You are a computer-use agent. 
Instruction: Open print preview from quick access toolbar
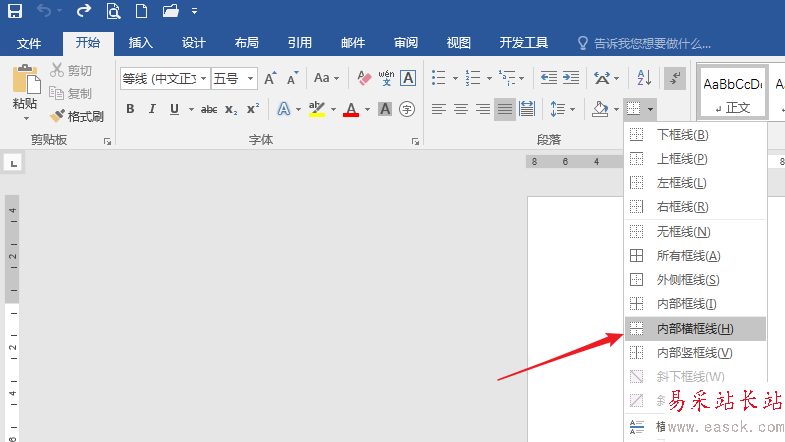(x=114, y=11)
